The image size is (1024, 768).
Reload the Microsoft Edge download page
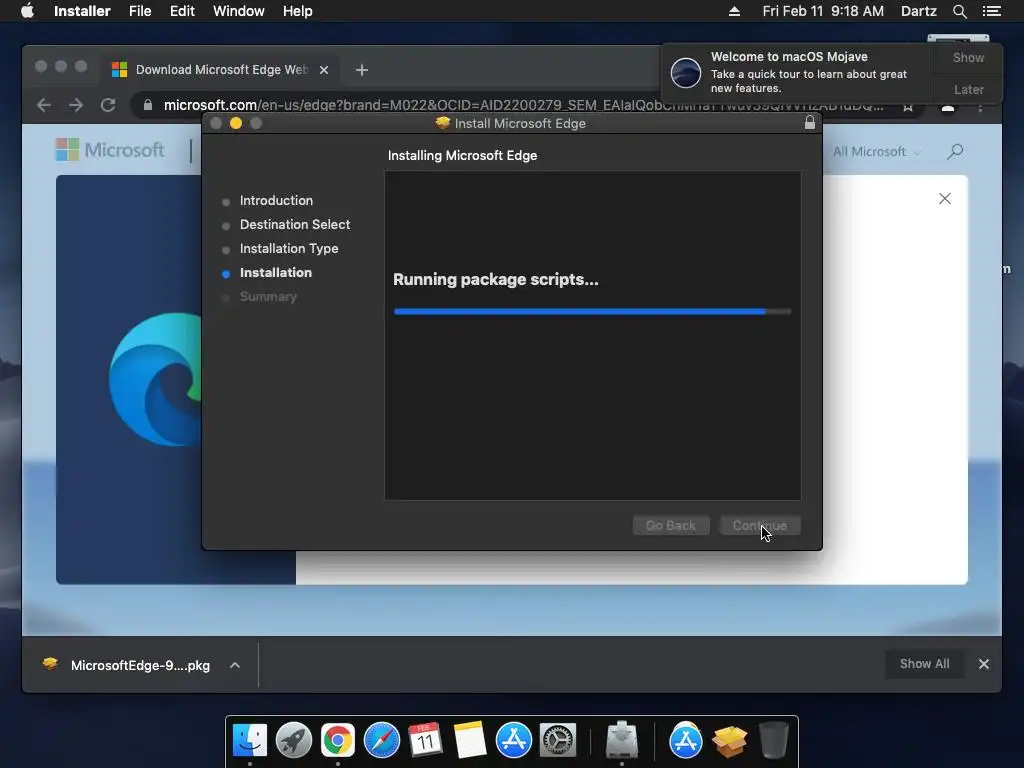[108, 105]
